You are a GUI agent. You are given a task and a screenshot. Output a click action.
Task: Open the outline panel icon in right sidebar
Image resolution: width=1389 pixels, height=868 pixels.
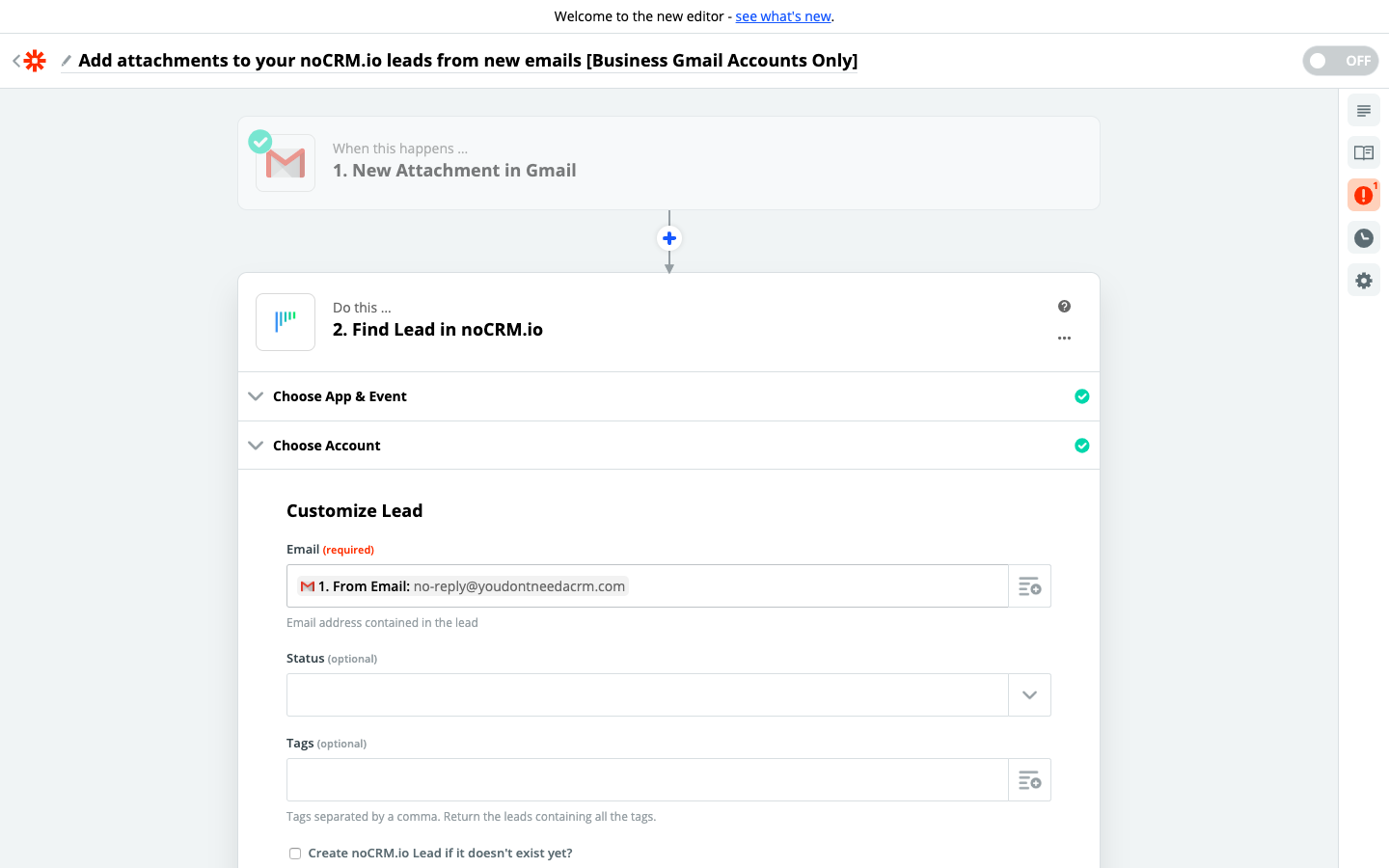coord(1363,111)
